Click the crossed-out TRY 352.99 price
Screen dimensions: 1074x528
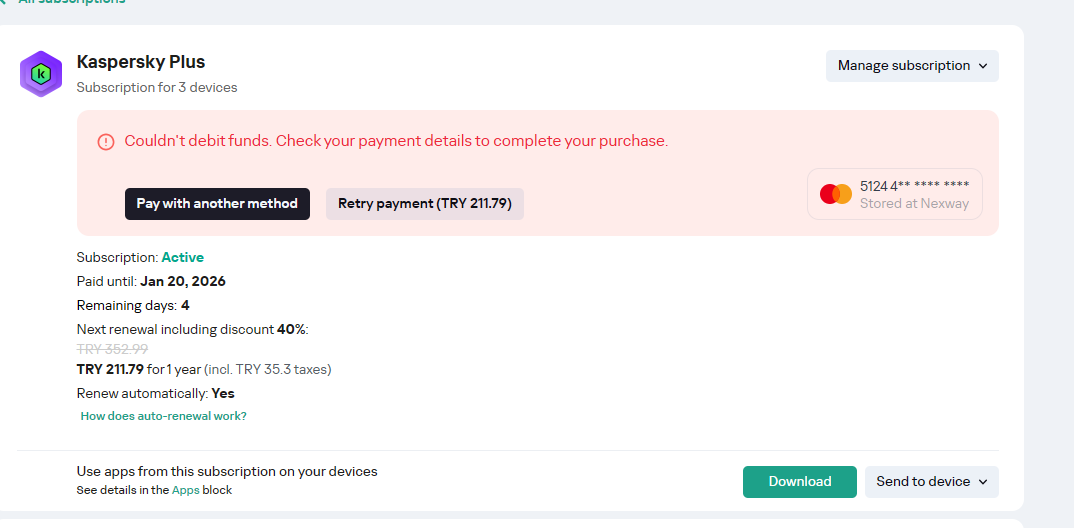tap(112, 349)
